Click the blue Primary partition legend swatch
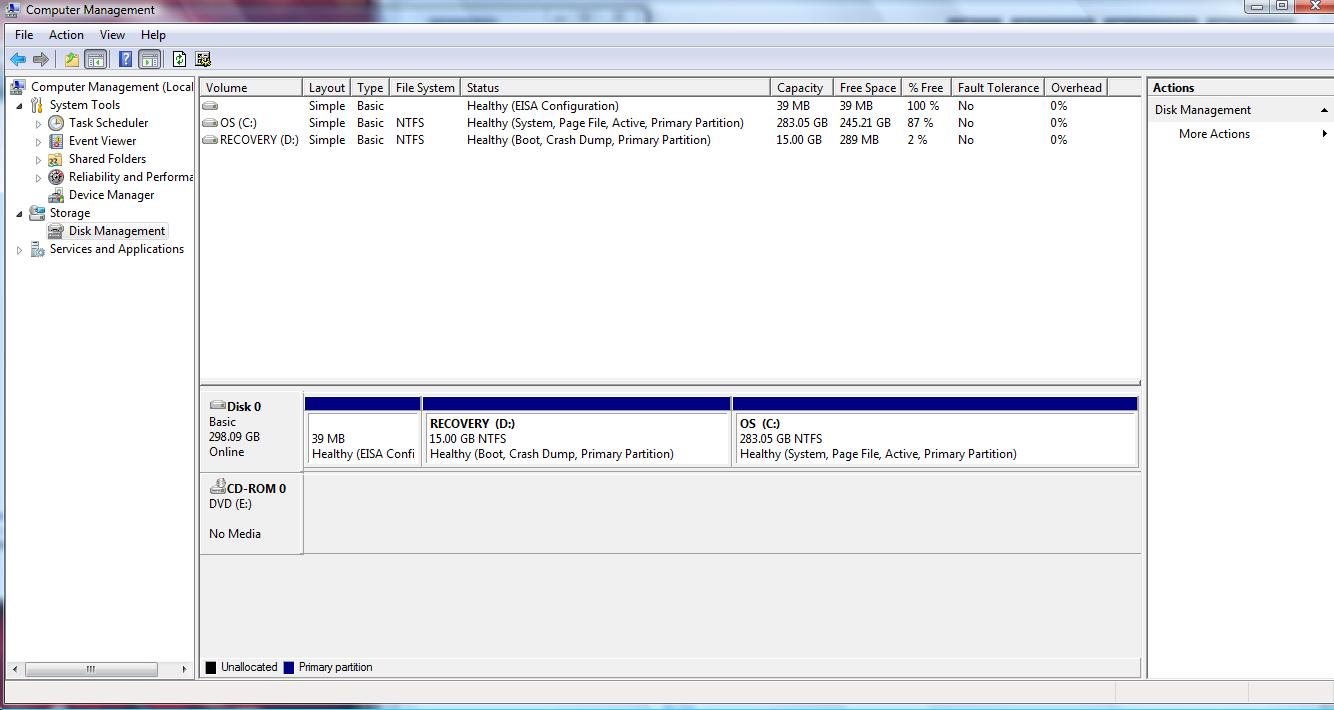Image resolution: width=1334 pixels, height=710 pixels. [289, 667]
